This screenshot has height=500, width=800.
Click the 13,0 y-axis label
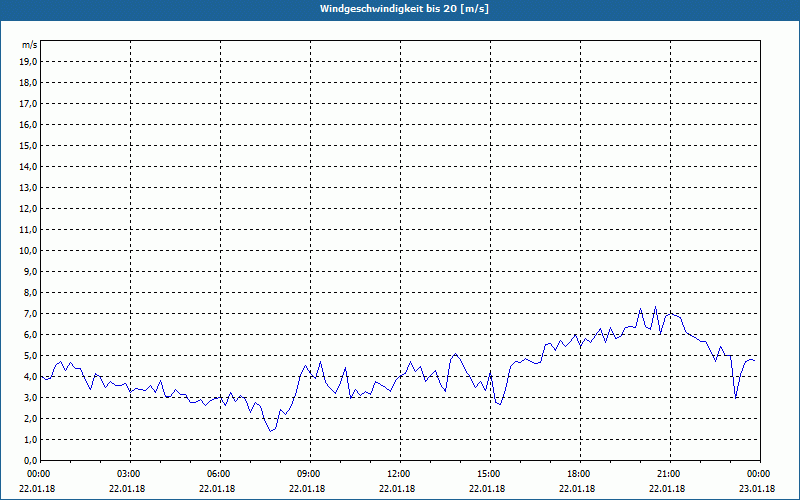(28, 188)
